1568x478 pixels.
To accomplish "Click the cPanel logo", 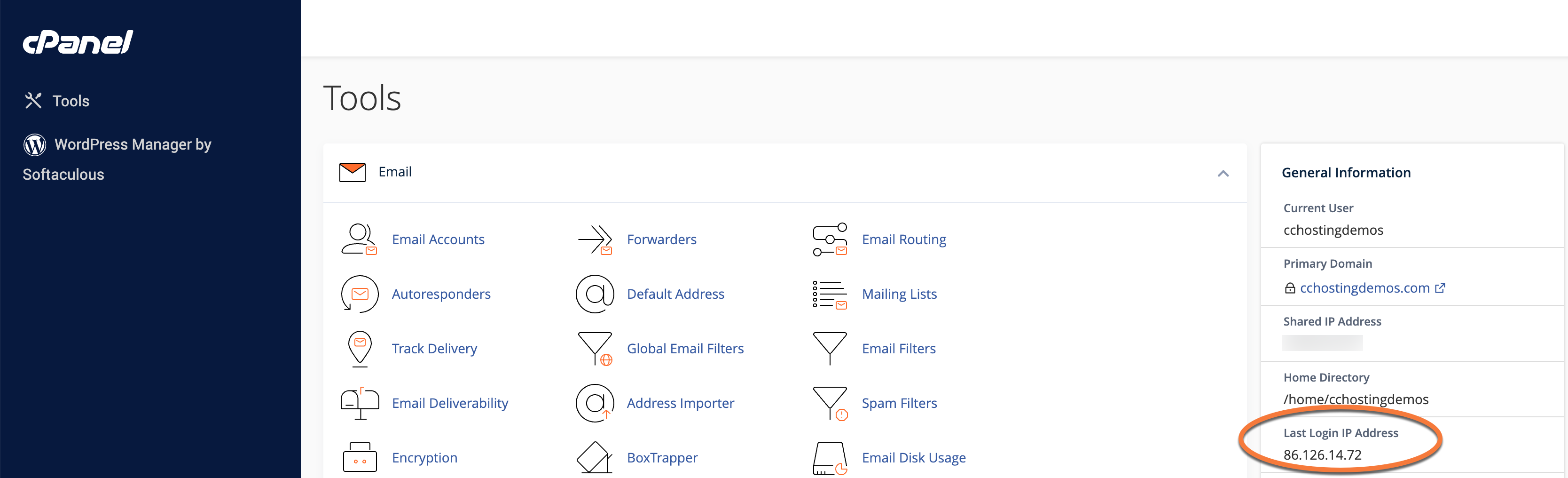I will tap(78, 42).
